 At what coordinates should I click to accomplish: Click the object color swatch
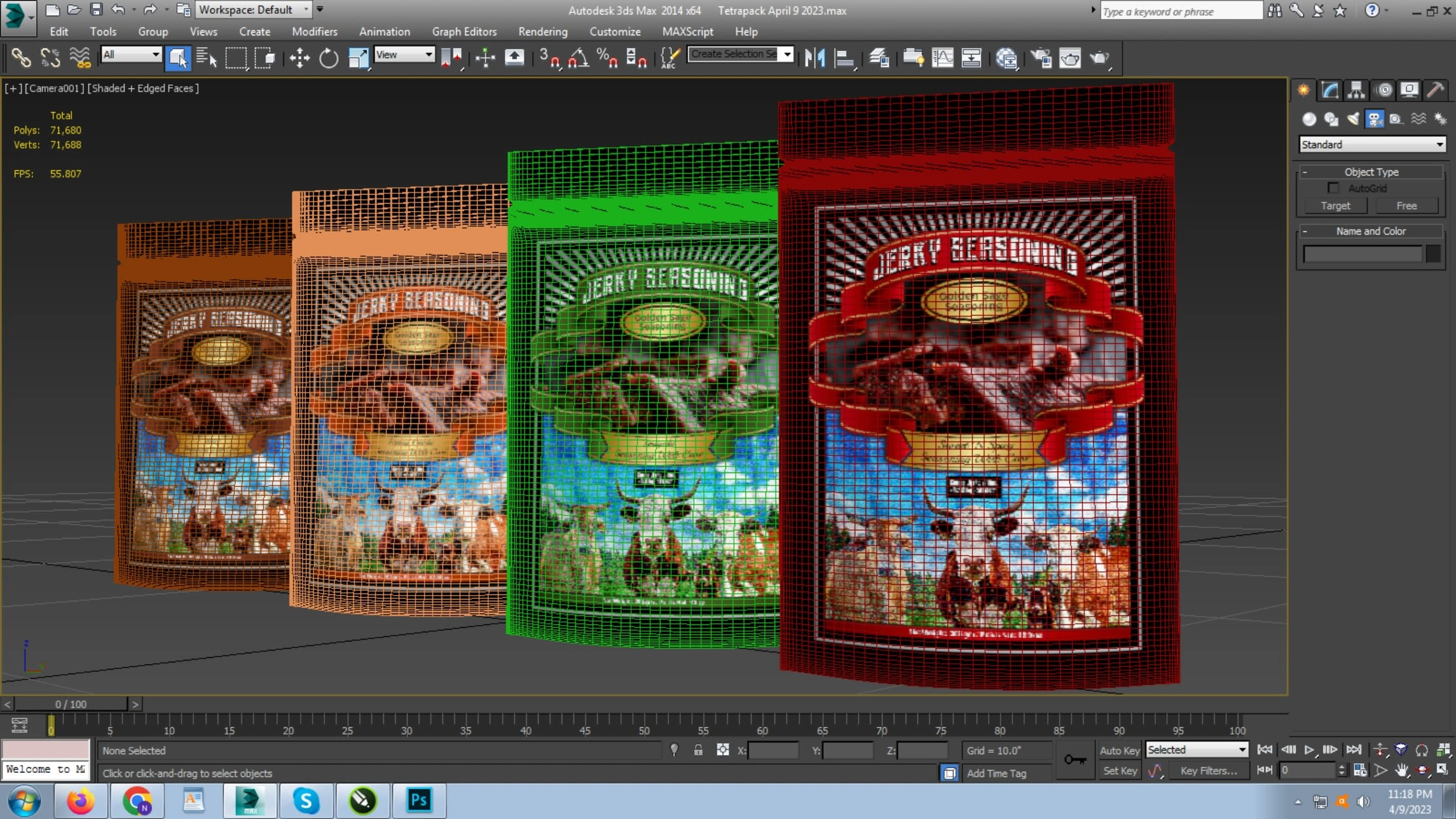(1433, 254)
